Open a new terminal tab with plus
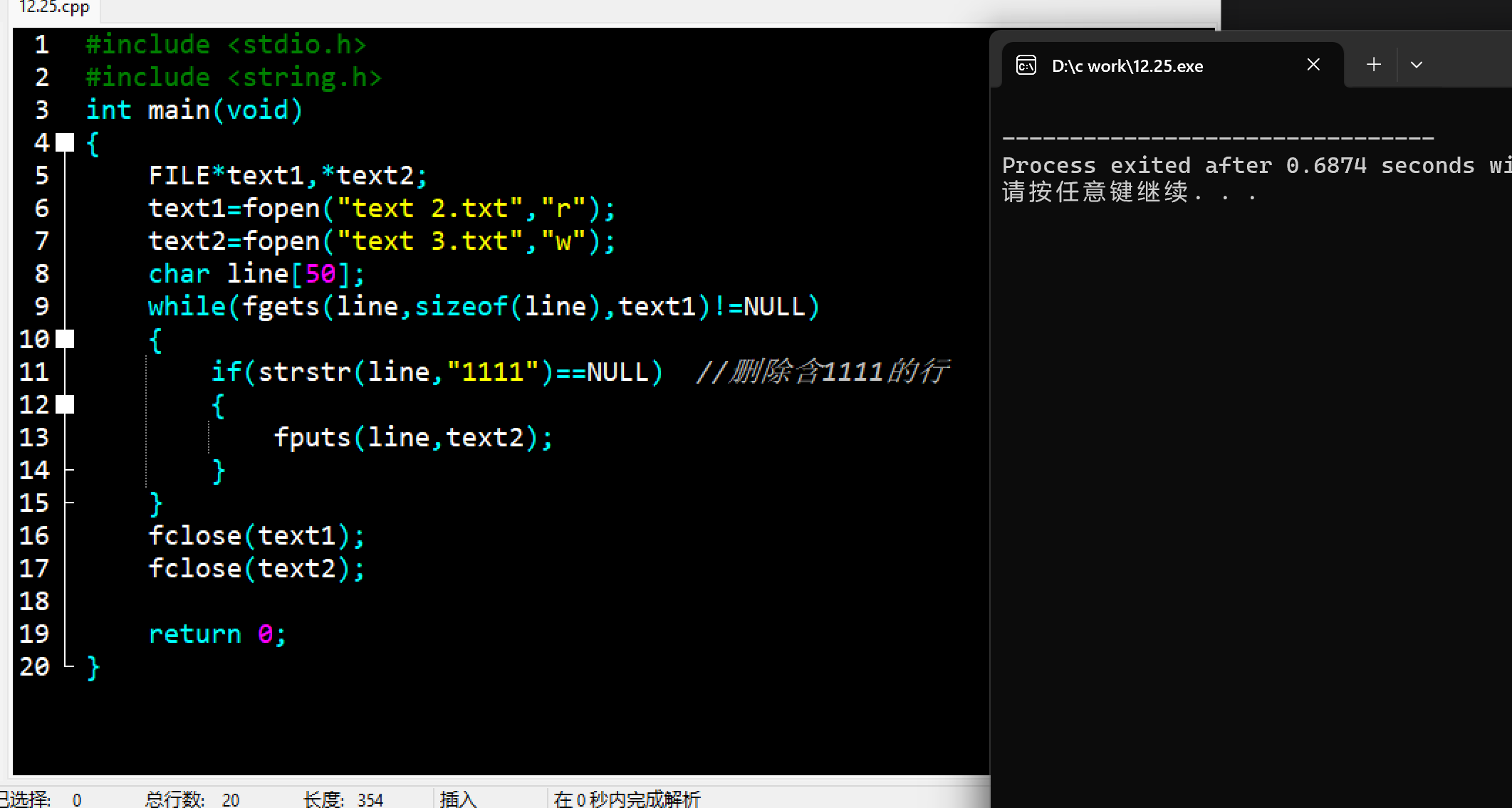 tap(1374, 65)
